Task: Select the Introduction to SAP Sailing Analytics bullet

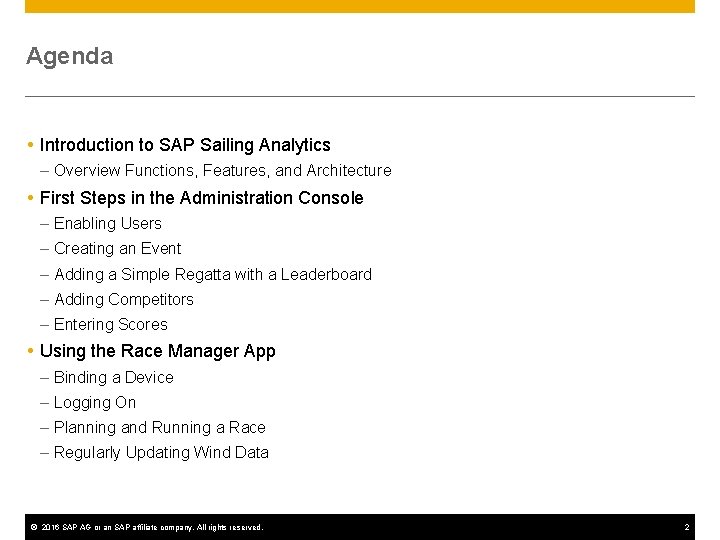Action: (185, 145)
